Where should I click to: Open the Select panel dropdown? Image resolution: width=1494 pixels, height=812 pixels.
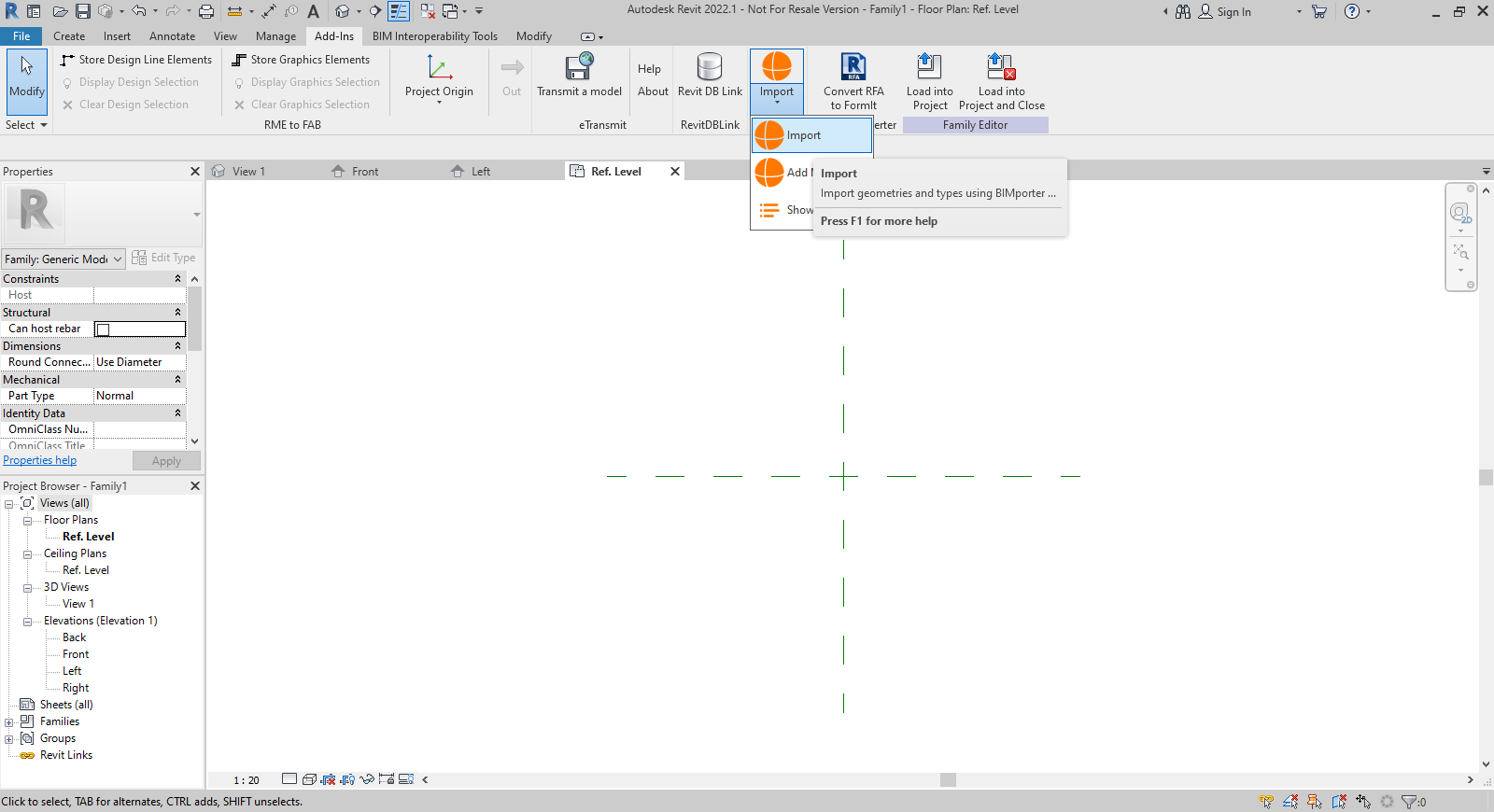pos(26,125)
